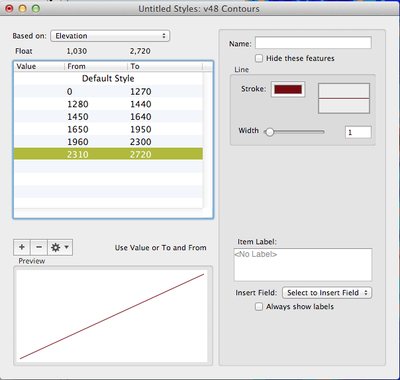Screen dimensions: 400x380
Task: Click the line Preview pane
Action: [x=113, y=316]
